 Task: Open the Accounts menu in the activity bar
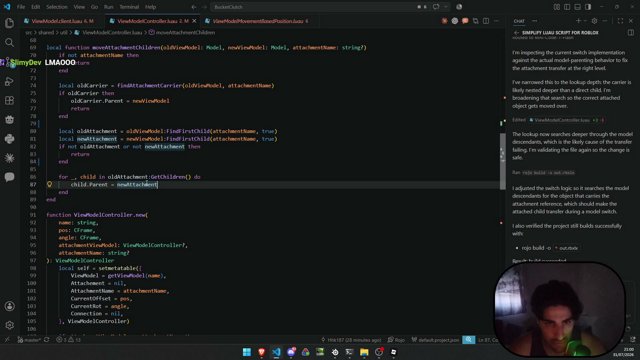click(9, 306)
